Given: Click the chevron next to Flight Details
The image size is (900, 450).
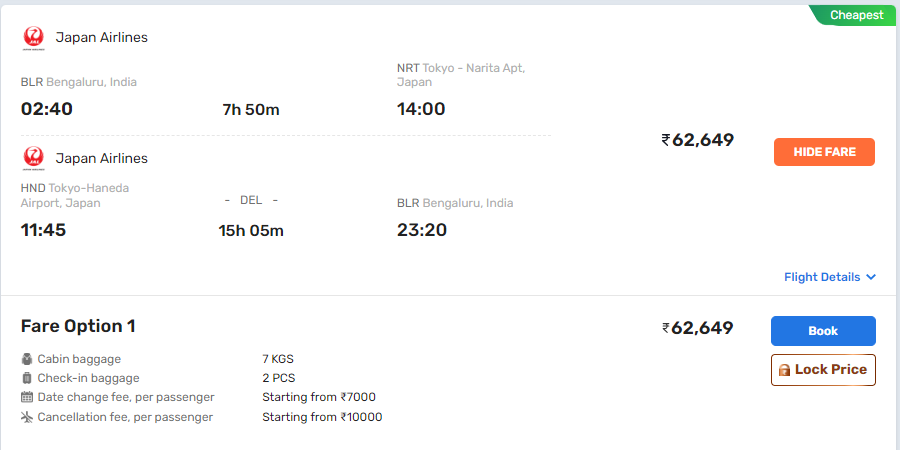Looking at the screenshot, I should pos(871,277).
